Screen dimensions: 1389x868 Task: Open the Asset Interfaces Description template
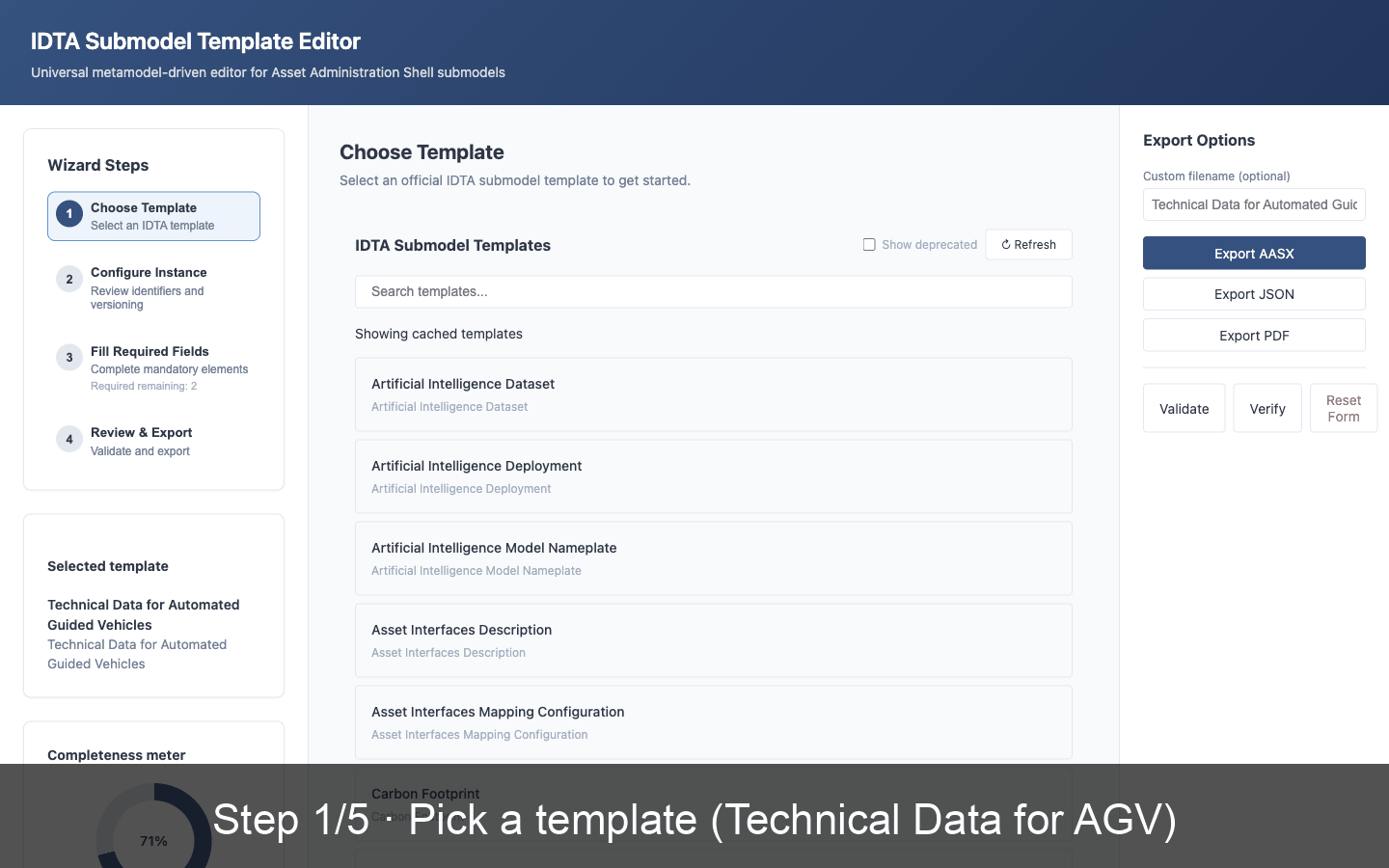pyautogui.click(x=714, y=639)
